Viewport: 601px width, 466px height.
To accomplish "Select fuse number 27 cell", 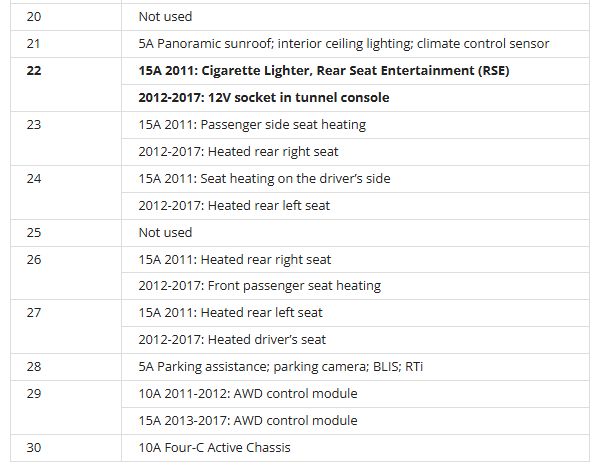I will [x=34, y=313].
